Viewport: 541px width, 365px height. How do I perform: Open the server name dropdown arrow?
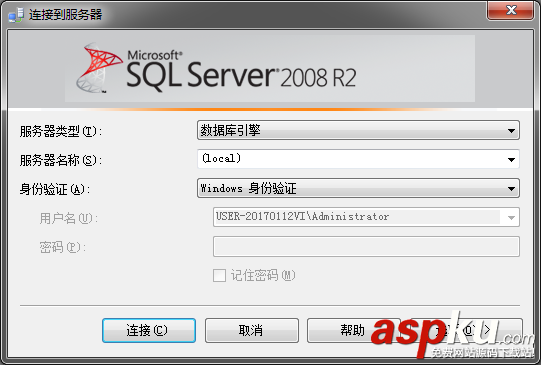tap(511, 159)
